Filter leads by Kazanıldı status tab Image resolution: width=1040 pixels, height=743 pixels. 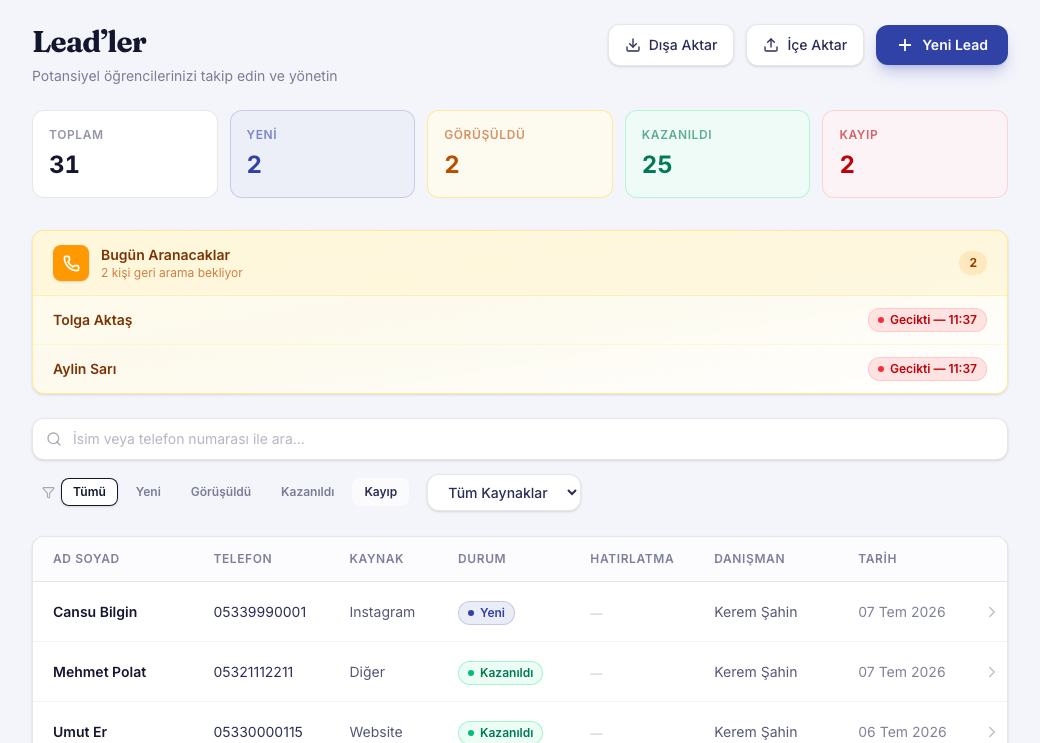point(307,492)
